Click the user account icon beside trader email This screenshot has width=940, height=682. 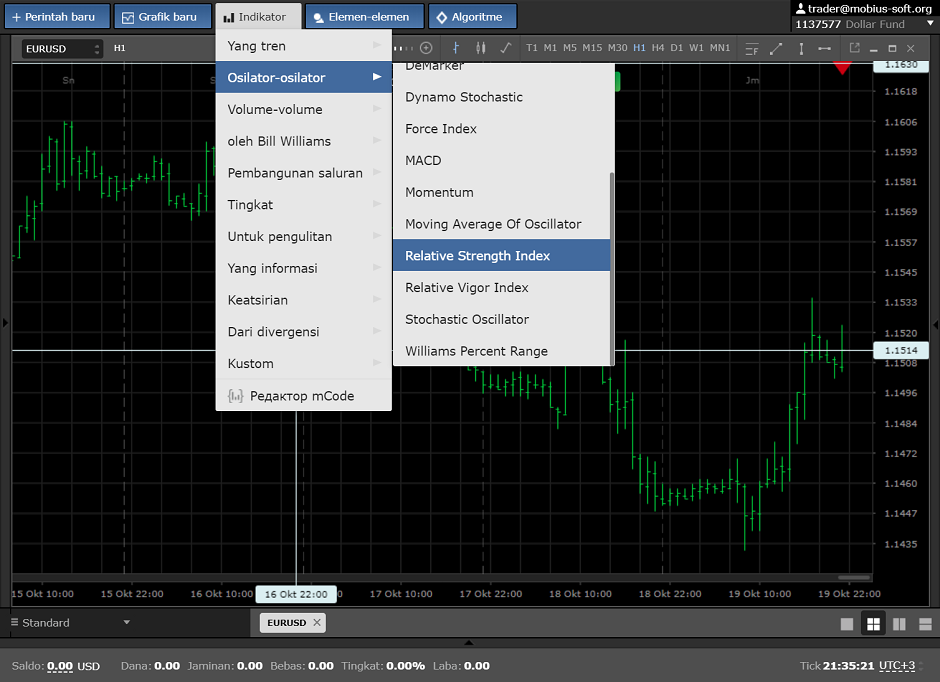[x=800, y=8]
